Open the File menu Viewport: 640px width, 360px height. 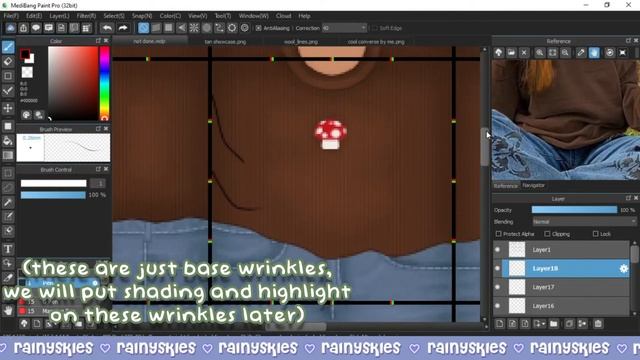pyautogui.click(x=11, y=16)
